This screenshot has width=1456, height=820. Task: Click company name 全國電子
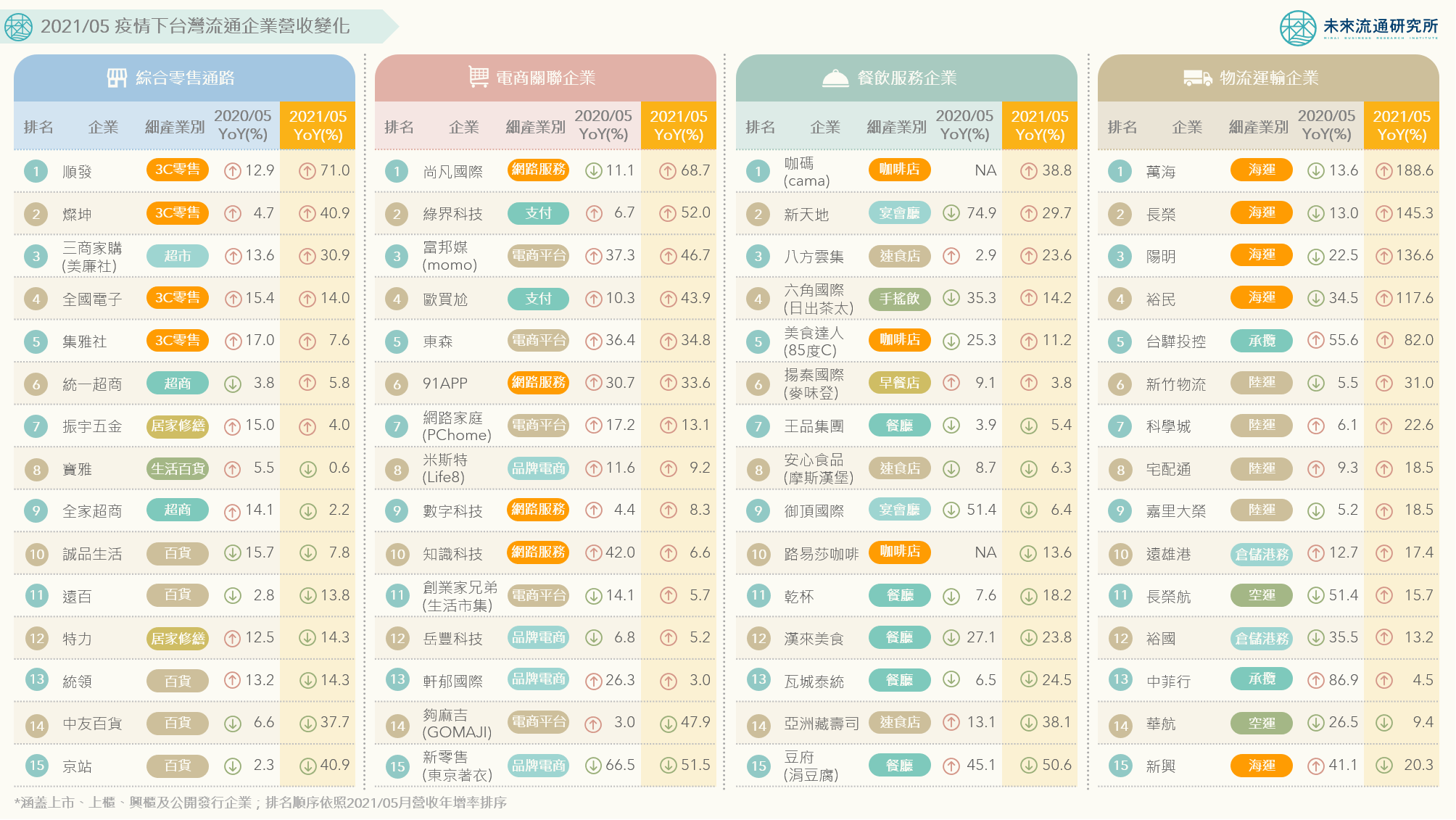click(x=92, y=299)
